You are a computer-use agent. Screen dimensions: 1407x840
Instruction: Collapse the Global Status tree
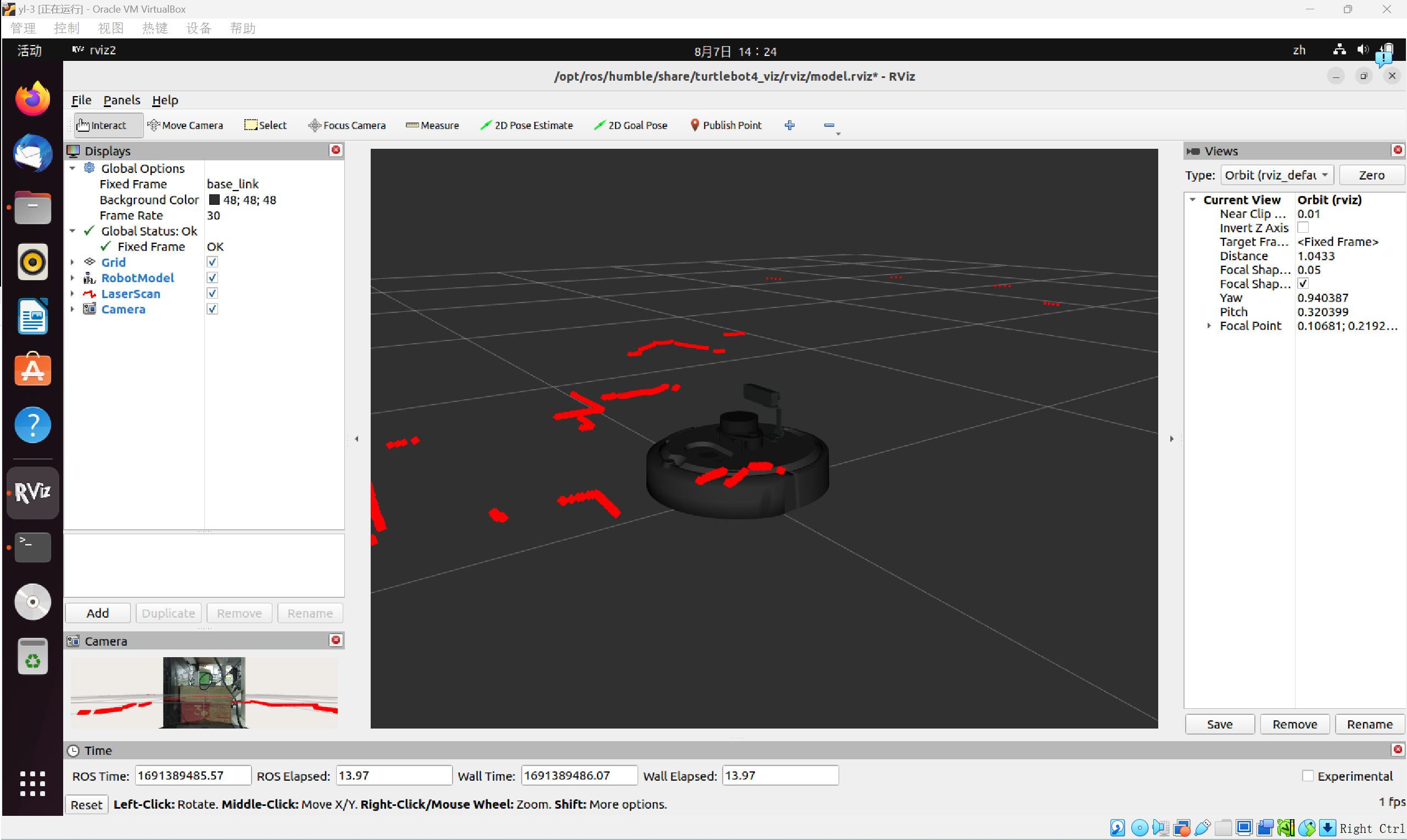[x=72, y=231]
